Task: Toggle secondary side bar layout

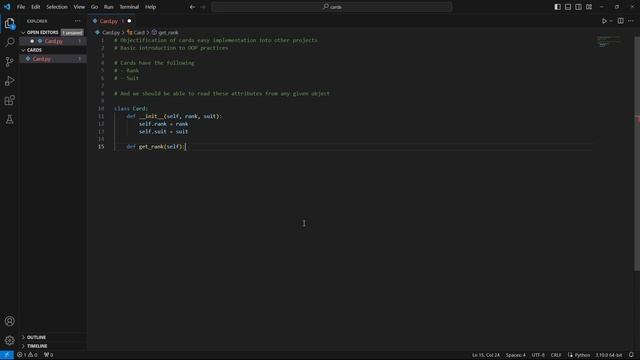Action: pos(578,7)
